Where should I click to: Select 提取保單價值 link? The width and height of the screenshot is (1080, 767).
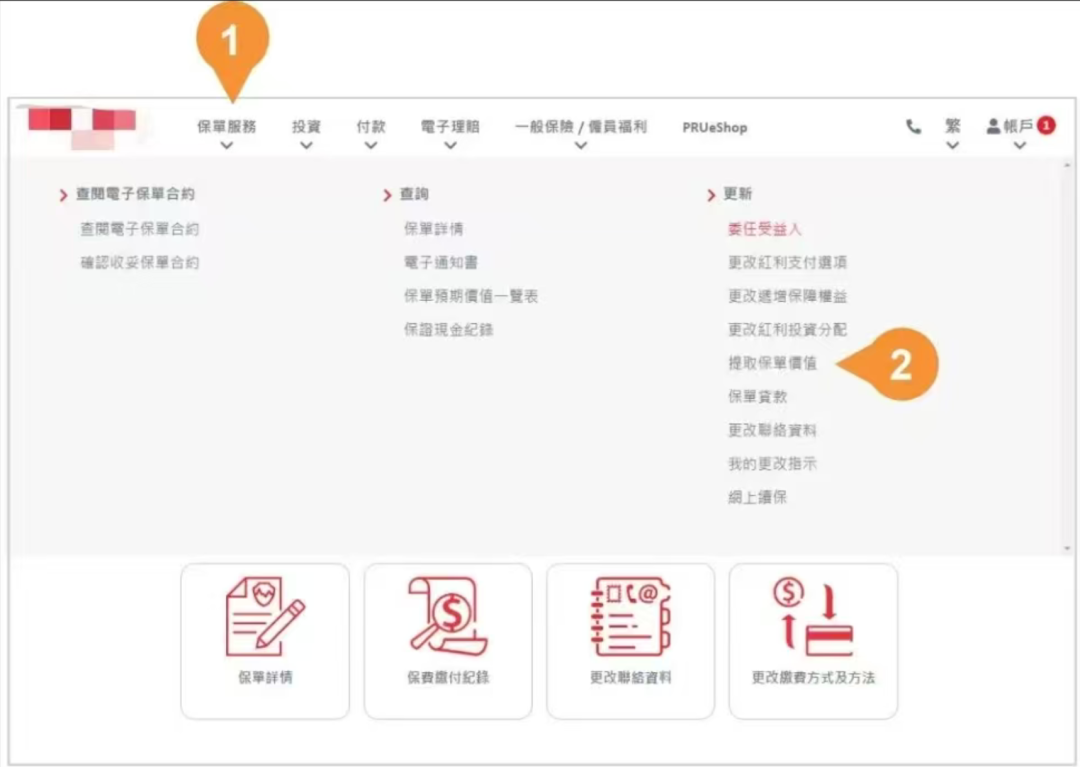772,363
